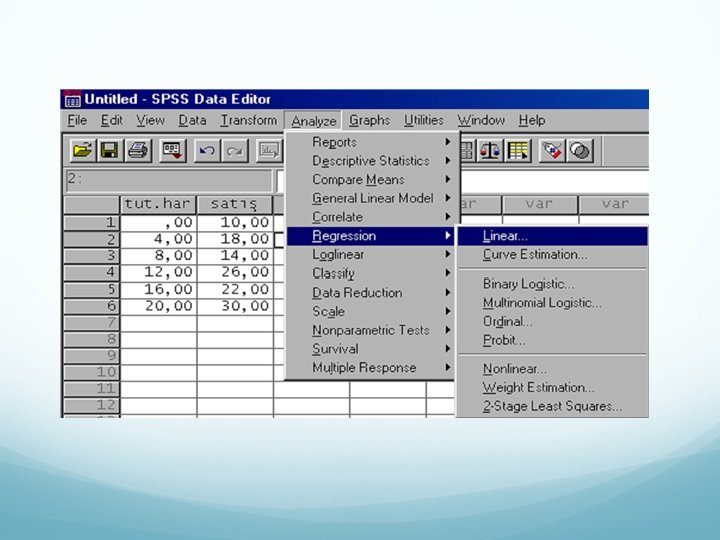The image size is (720, 540).
Task: Open the Utilities menu
Action: click(x=423, y=120)
